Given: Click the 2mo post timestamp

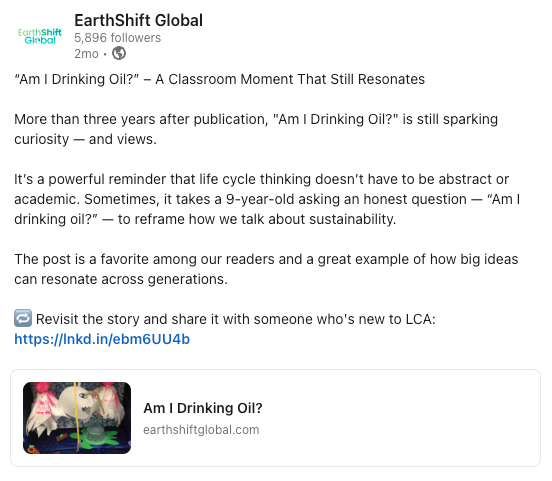Looking at the screenshot, I should point(86,54).
